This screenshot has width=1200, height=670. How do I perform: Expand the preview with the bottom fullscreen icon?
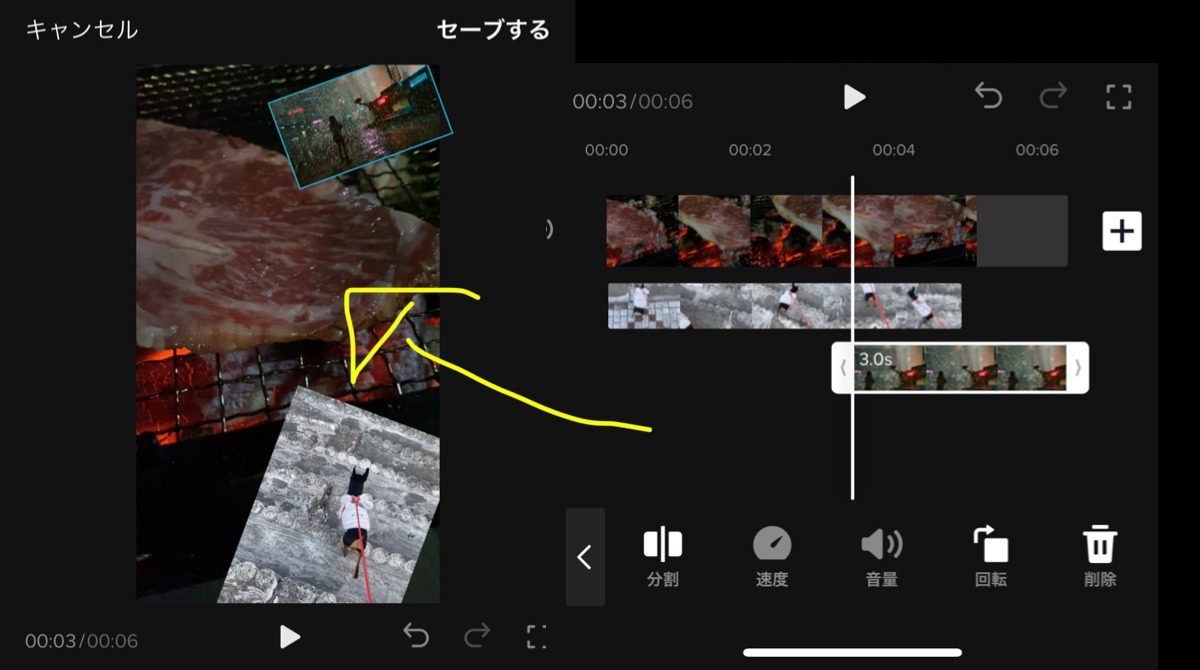536,637
